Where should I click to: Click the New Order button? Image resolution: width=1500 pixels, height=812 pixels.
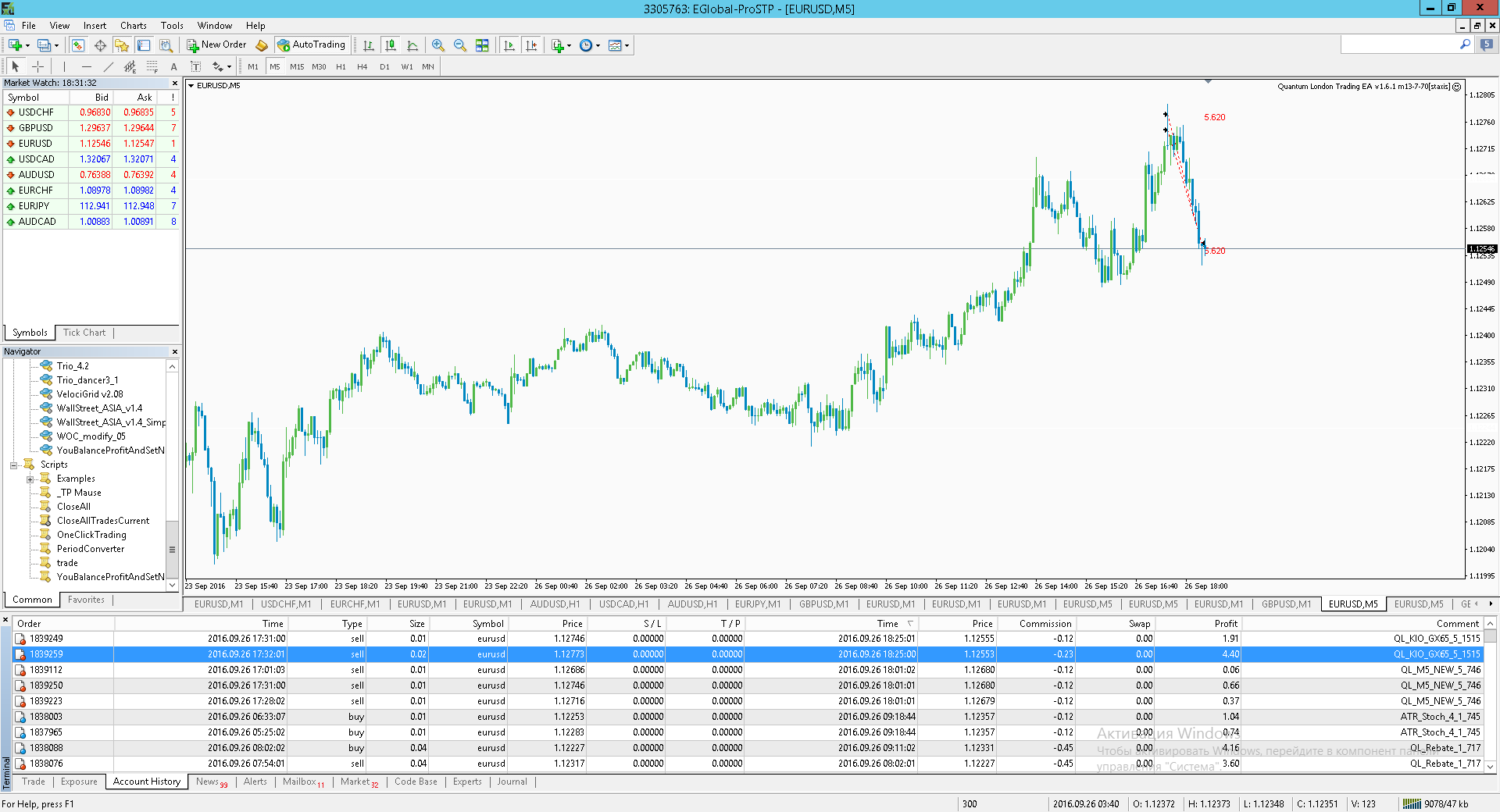216,45
